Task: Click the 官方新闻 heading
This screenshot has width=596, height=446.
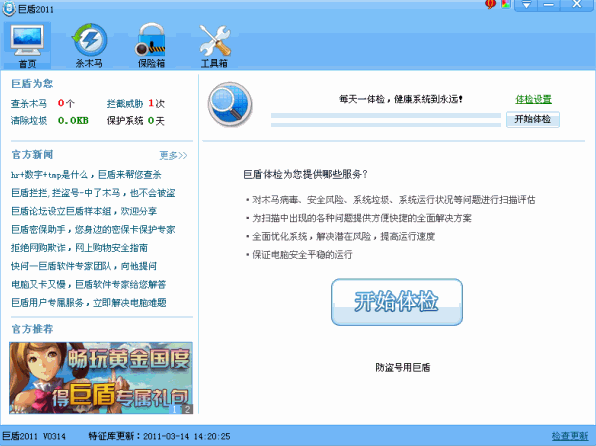Action: 32,154
